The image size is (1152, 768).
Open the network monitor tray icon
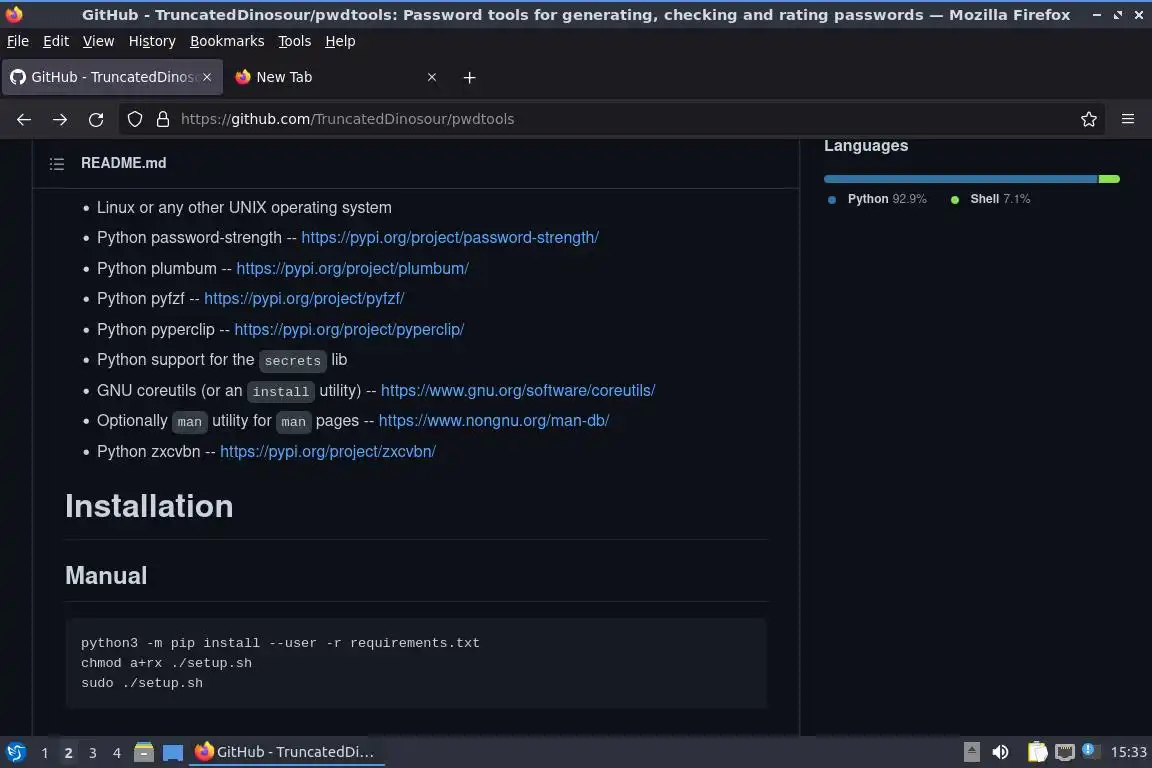(x=1065, y=752)
